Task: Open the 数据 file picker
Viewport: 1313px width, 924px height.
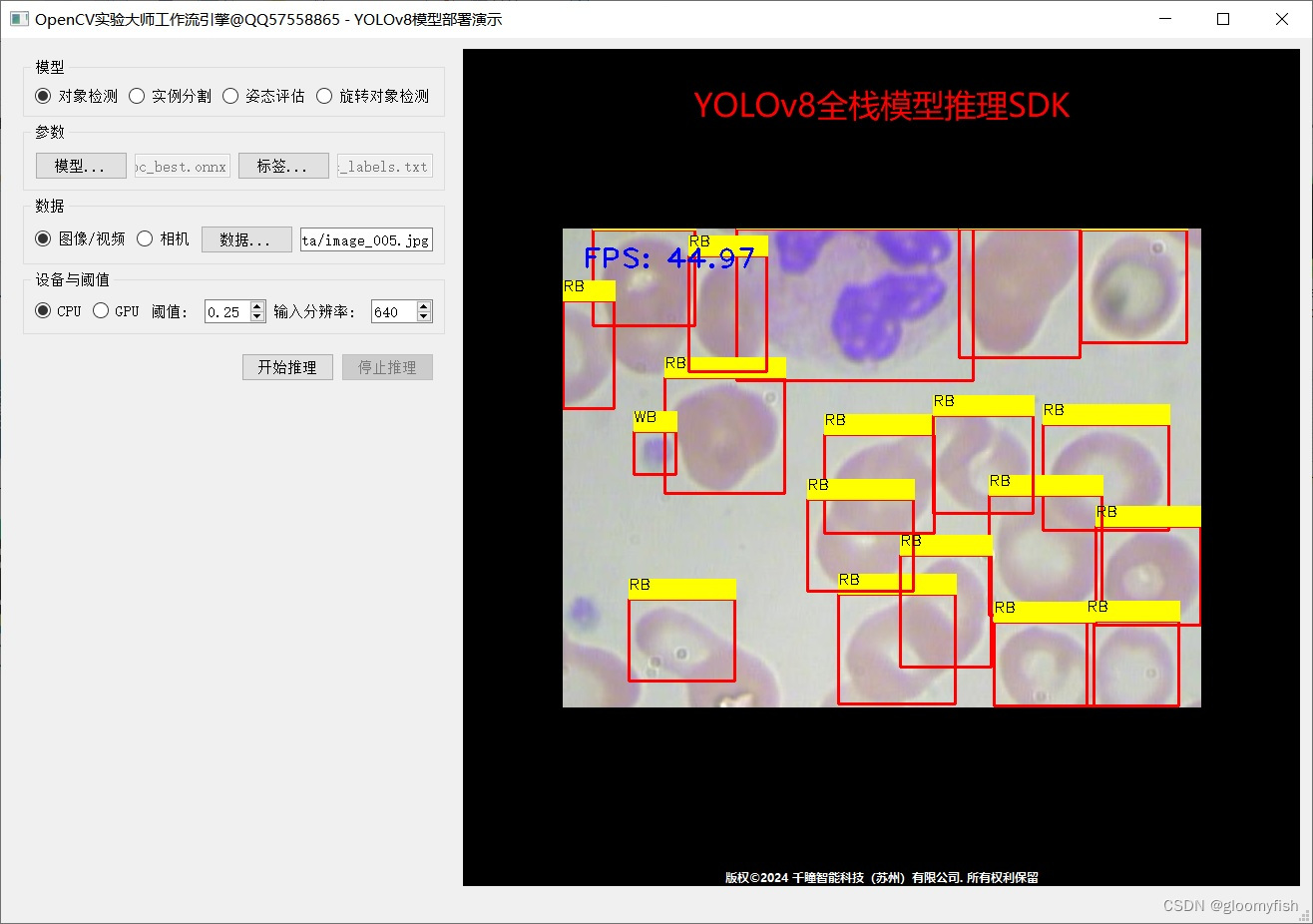Action: (245, 238)
